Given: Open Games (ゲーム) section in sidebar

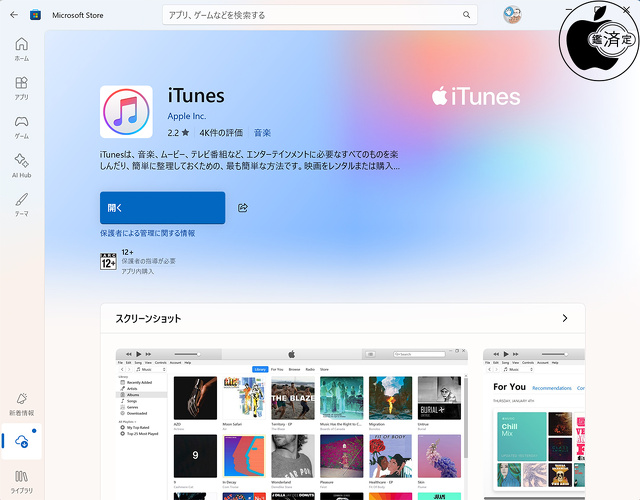Looking at the screenshot, I should coord(22,127).
